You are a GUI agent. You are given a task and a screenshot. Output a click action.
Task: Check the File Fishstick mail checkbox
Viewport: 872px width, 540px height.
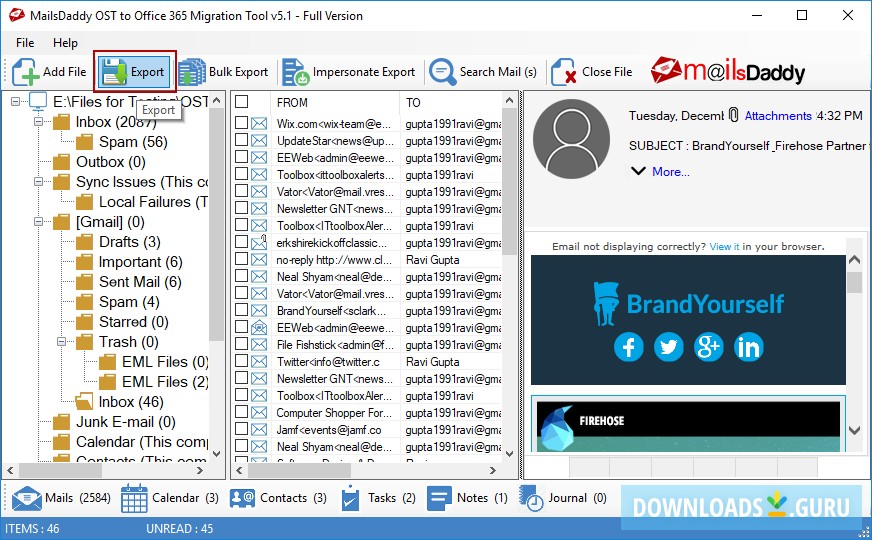tap(241, 344)
